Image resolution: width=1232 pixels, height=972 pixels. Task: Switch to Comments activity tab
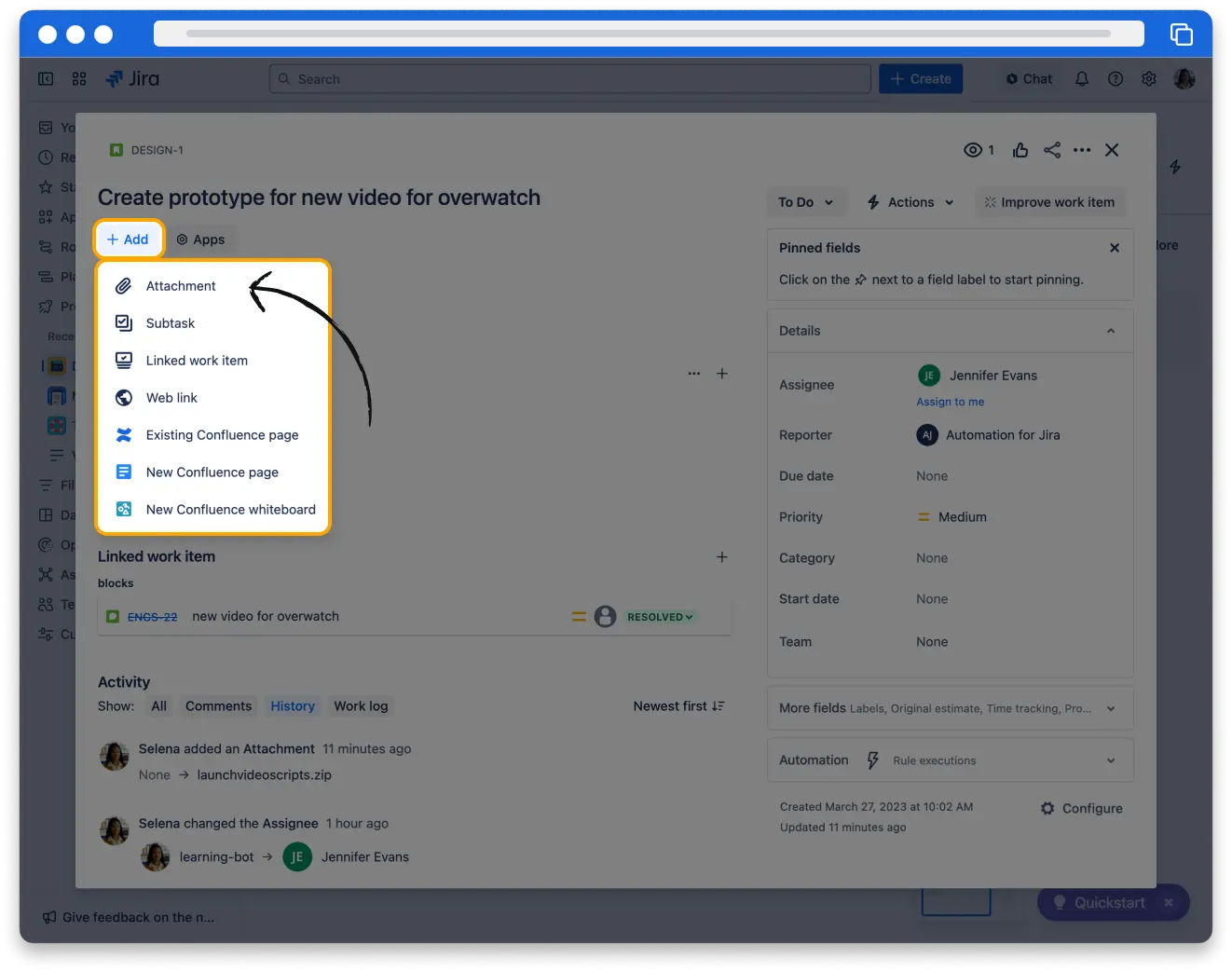218,706
